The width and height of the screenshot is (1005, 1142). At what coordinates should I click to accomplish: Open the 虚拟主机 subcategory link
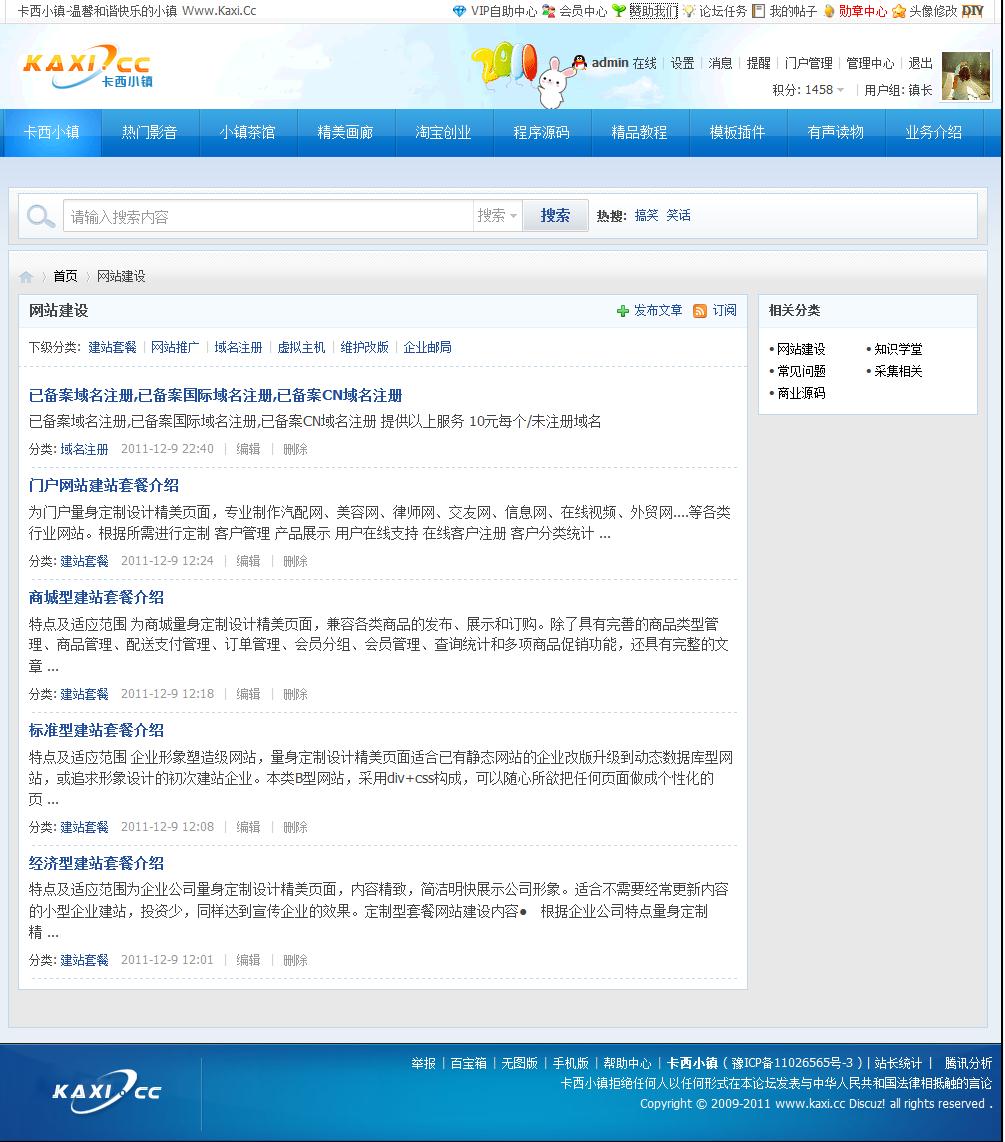pos(302,347)
